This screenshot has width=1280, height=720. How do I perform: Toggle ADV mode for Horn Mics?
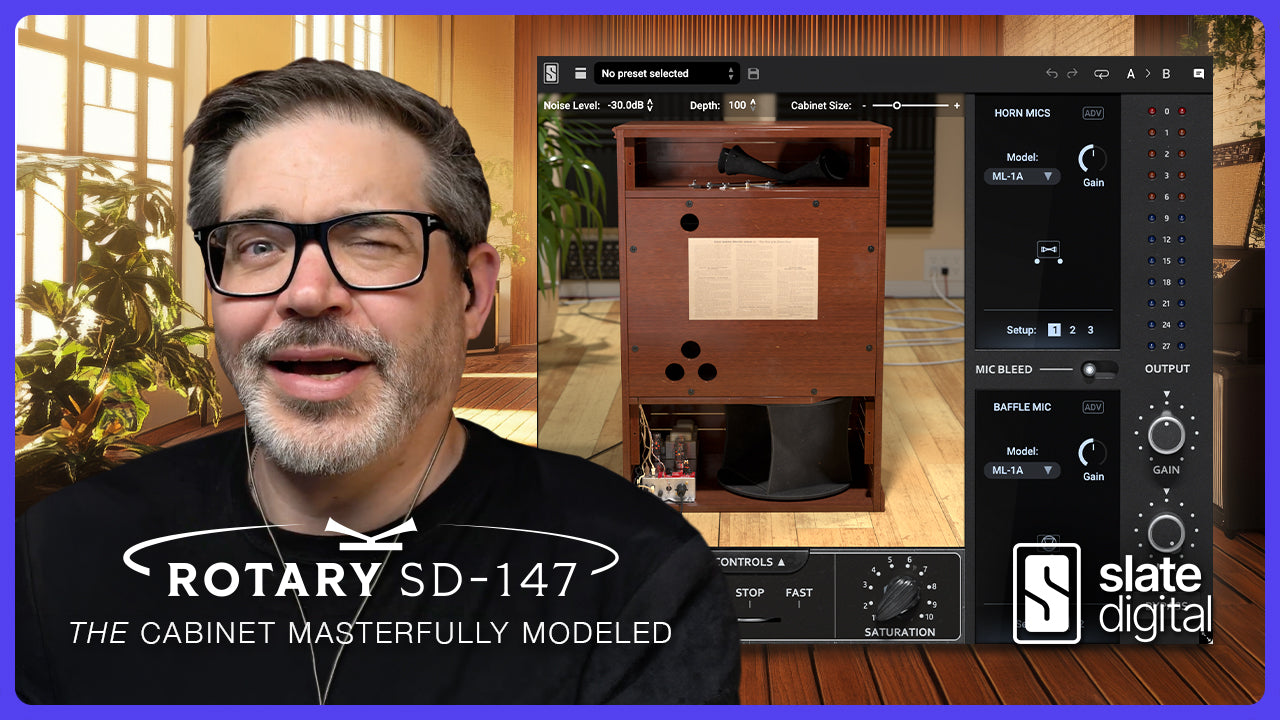1093,113
